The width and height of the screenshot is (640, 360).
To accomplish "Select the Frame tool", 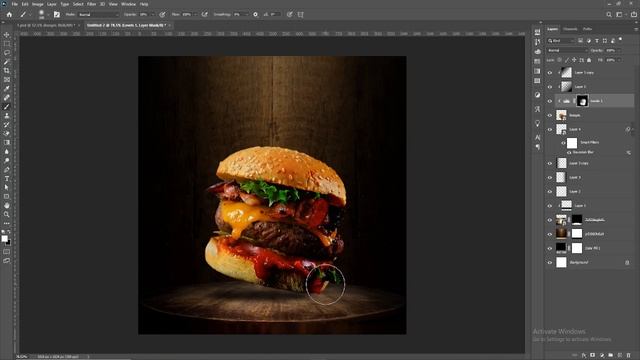I will [7, 80].
